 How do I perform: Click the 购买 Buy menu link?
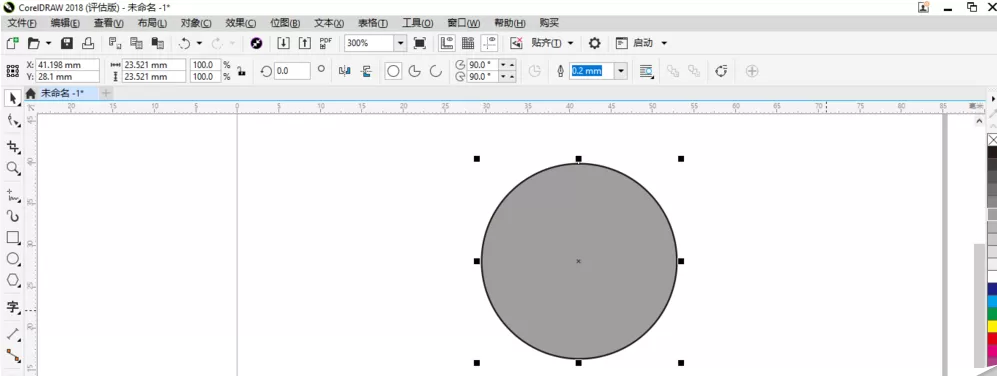point(549,24)
